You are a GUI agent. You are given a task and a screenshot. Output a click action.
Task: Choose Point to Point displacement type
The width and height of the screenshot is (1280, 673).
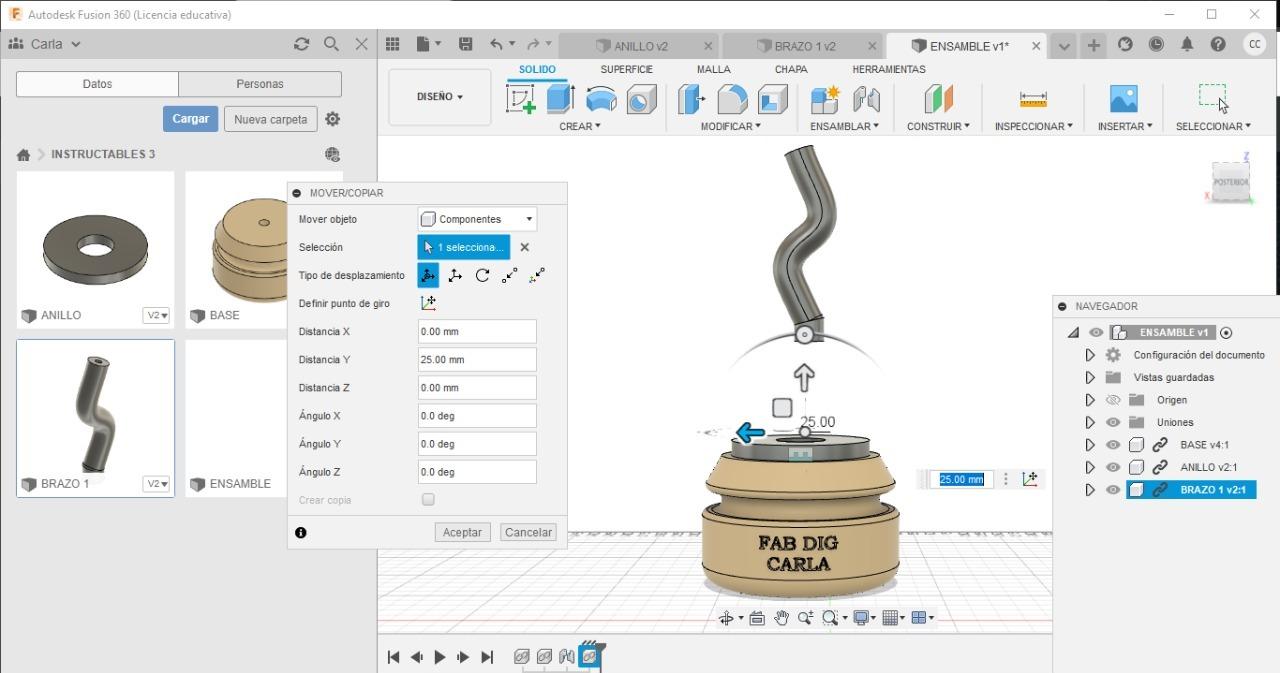510,275
